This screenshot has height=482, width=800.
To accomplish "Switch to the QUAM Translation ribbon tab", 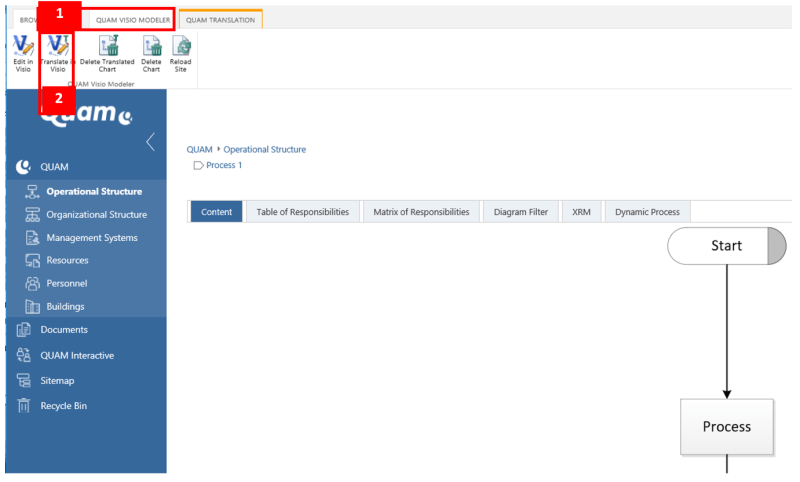I will (x=220, y=19).
